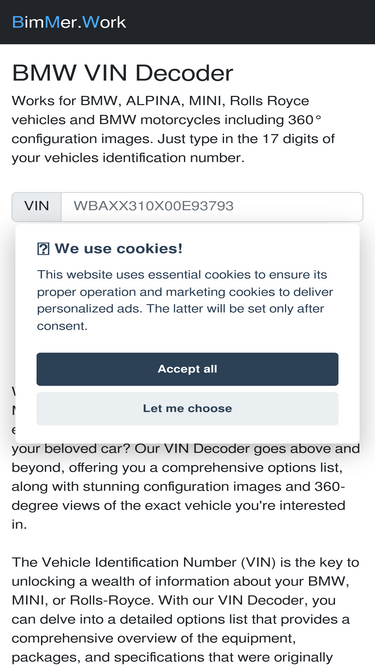375x667 pixels.
Task: Accept all cookies
Action: [188, 369]
